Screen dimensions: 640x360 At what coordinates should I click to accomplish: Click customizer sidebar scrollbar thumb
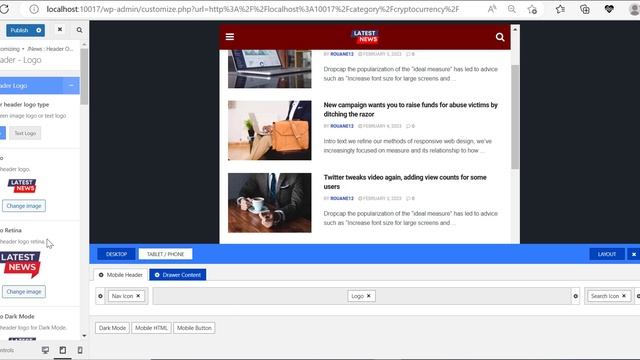(84, 76)
